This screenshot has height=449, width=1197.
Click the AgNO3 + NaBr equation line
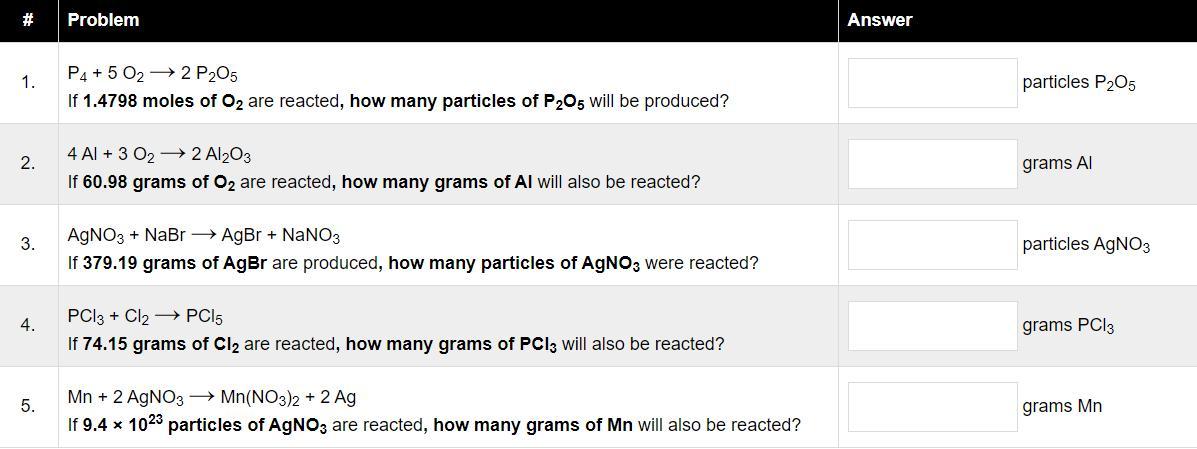(204, 236)
